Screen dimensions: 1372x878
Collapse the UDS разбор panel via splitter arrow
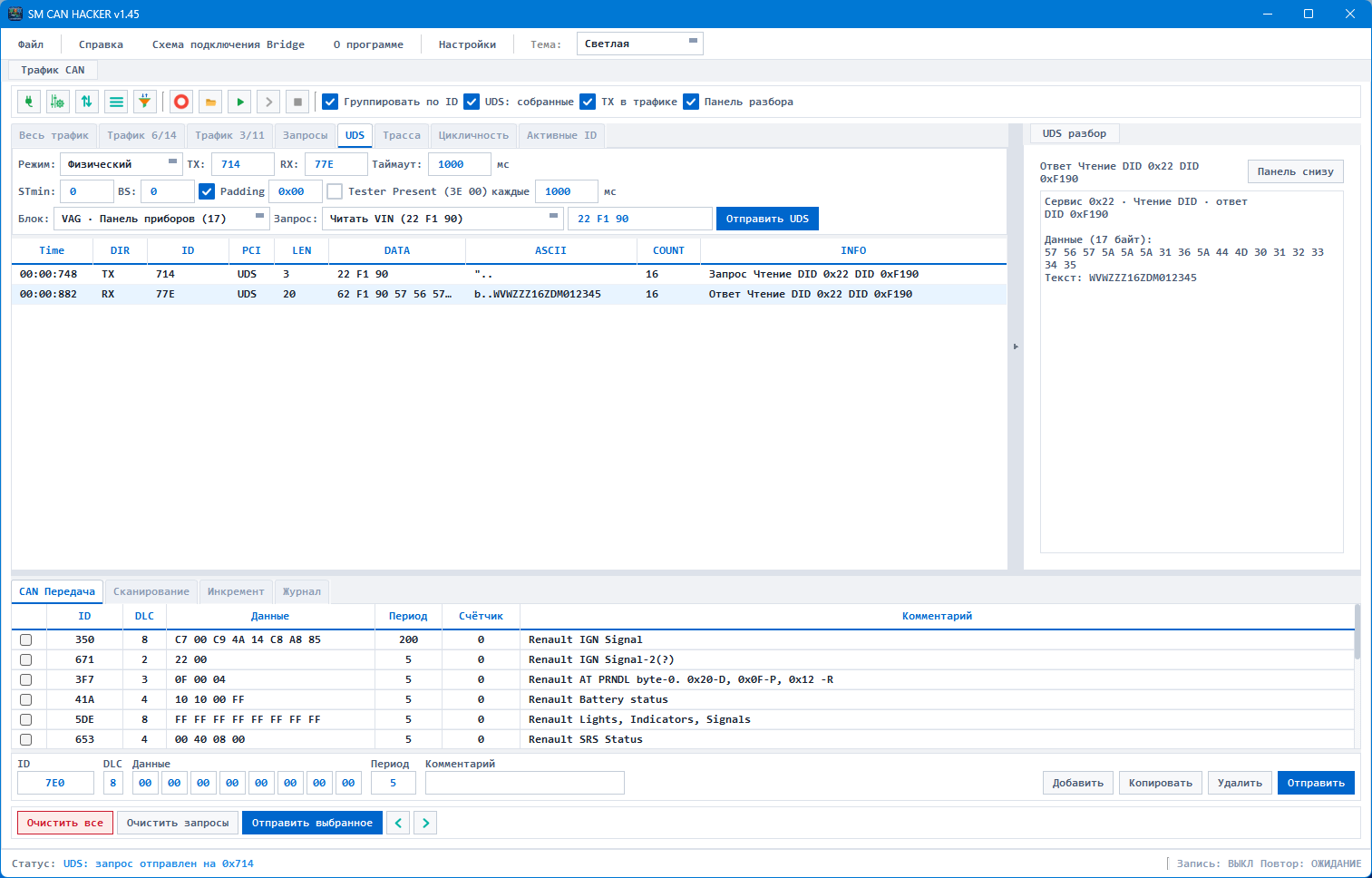[x=1016, y=346]
